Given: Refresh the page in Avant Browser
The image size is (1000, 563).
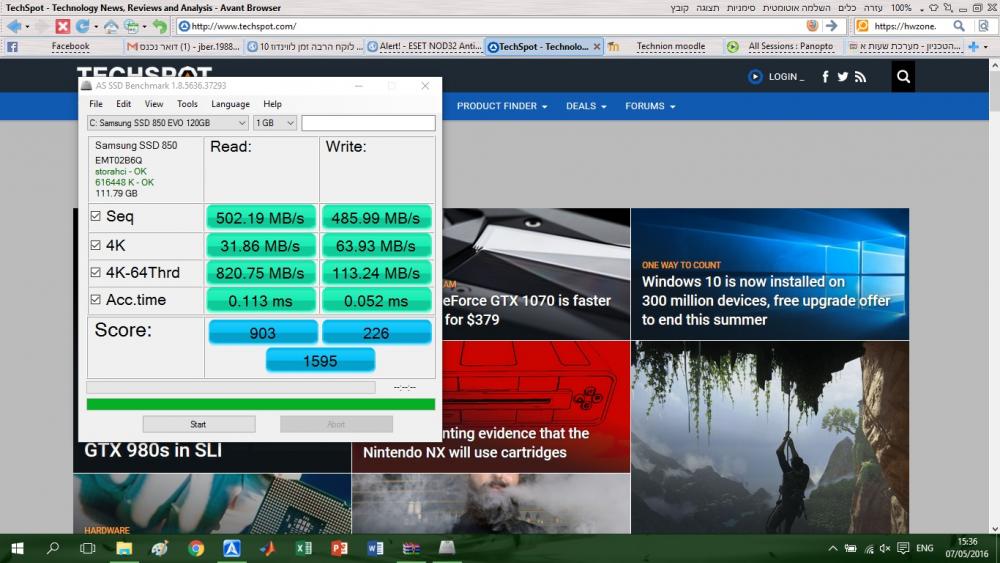Looking at the screenshot, I should tap(82, 26).
